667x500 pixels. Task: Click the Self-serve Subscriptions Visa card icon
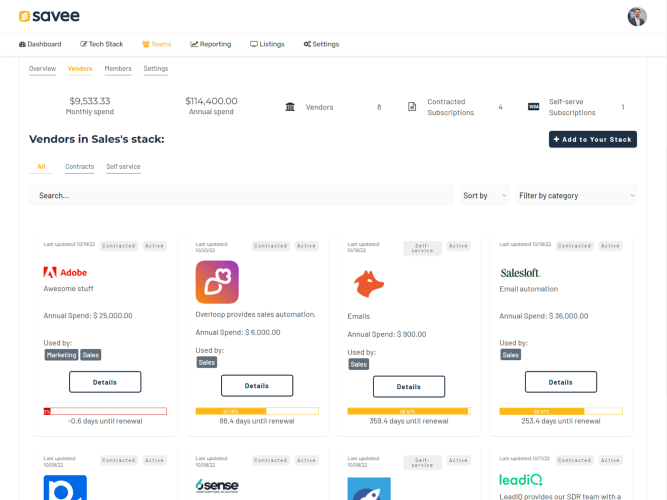point(533,107)
